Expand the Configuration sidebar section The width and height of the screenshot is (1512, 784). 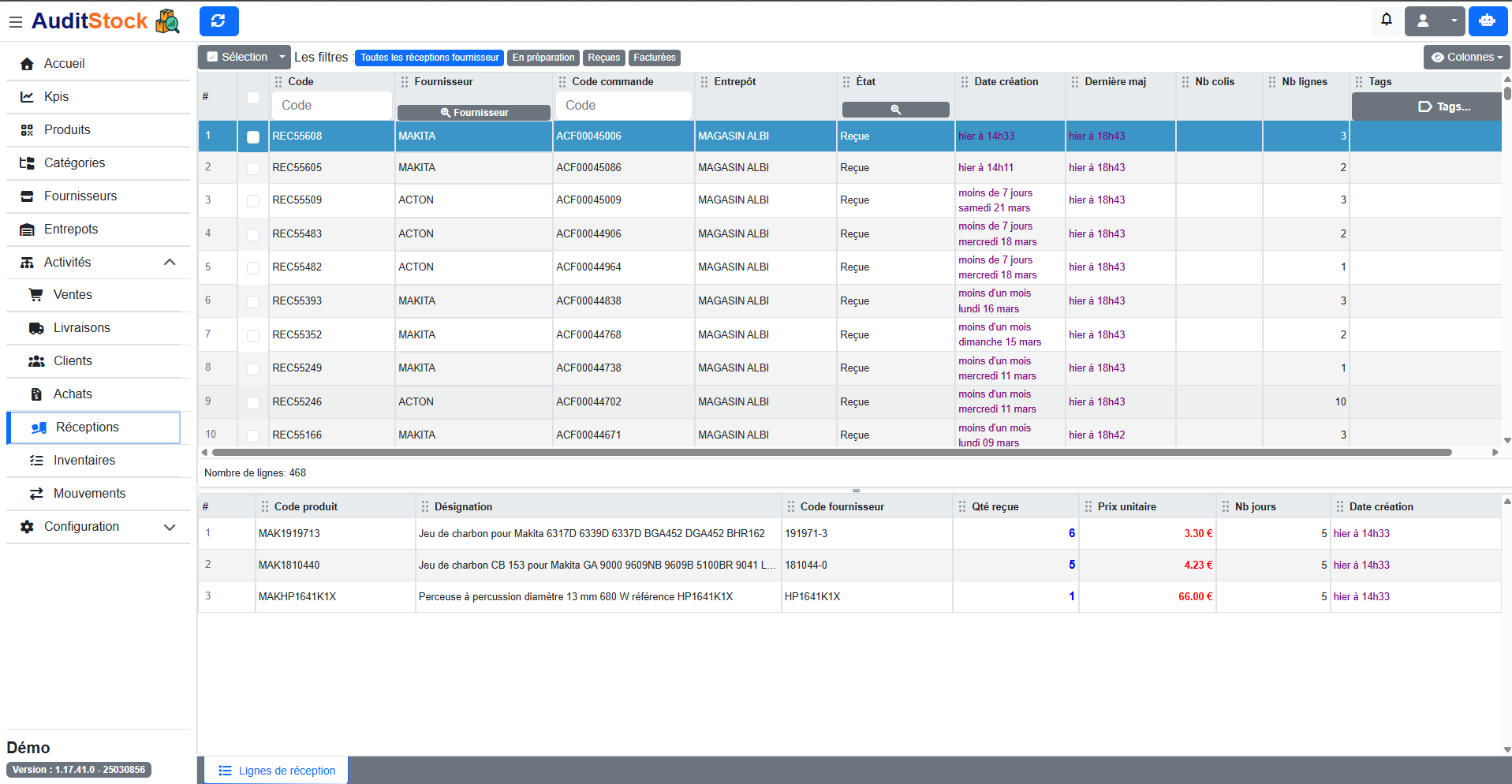pyautogui.click(x=98, y=526)
